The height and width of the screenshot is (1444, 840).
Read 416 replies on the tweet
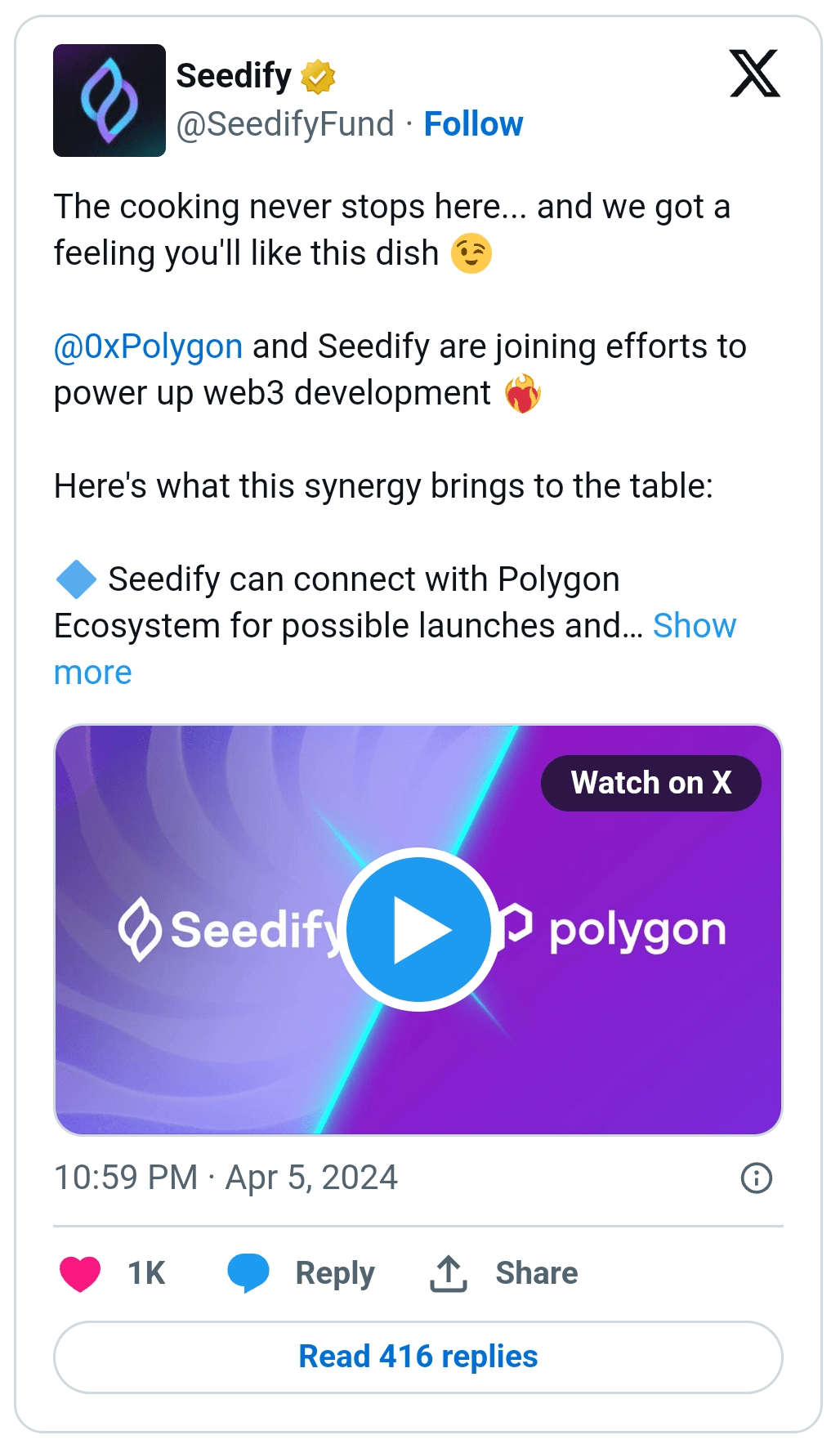[x=418, y=1357]
